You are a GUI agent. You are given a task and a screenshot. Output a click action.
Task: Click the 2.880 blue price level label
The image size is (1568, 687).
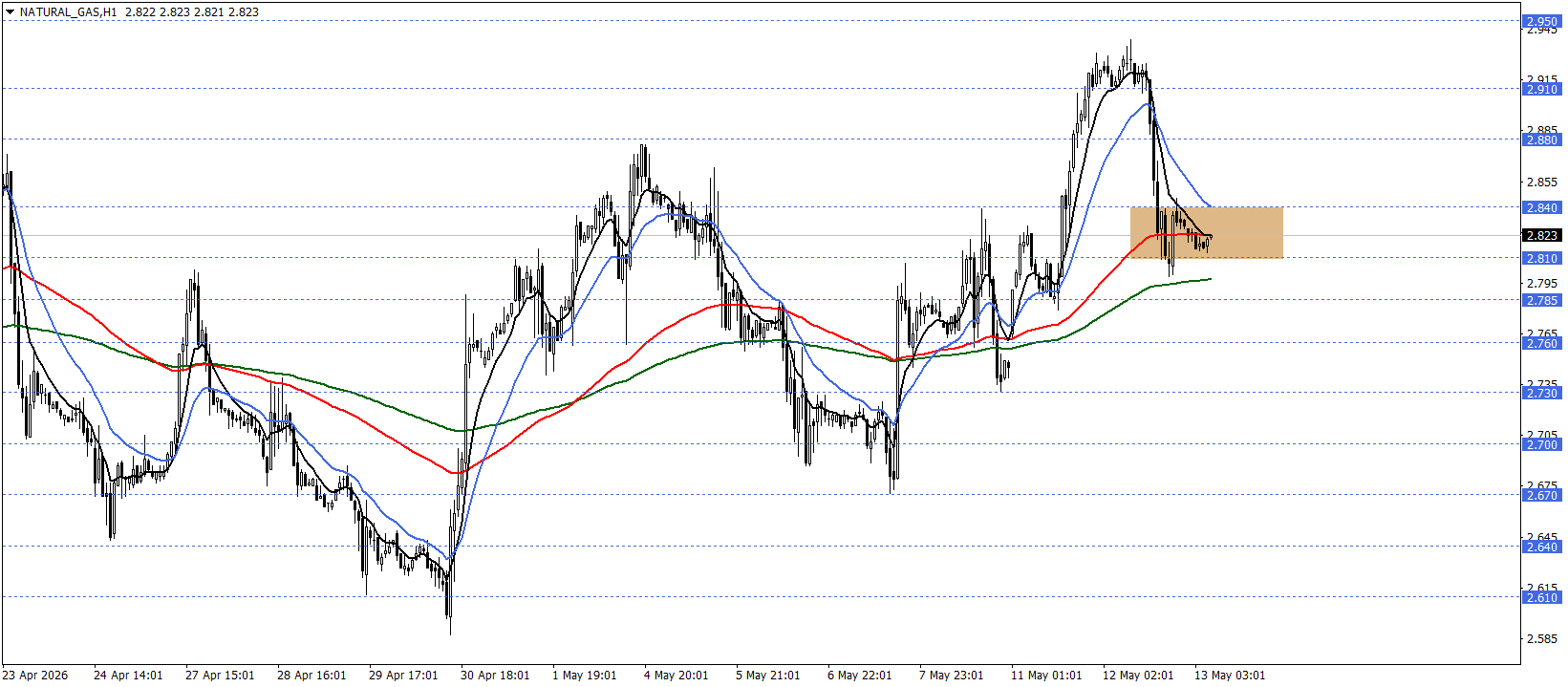pyautogui.click(x=1541, y=140)
